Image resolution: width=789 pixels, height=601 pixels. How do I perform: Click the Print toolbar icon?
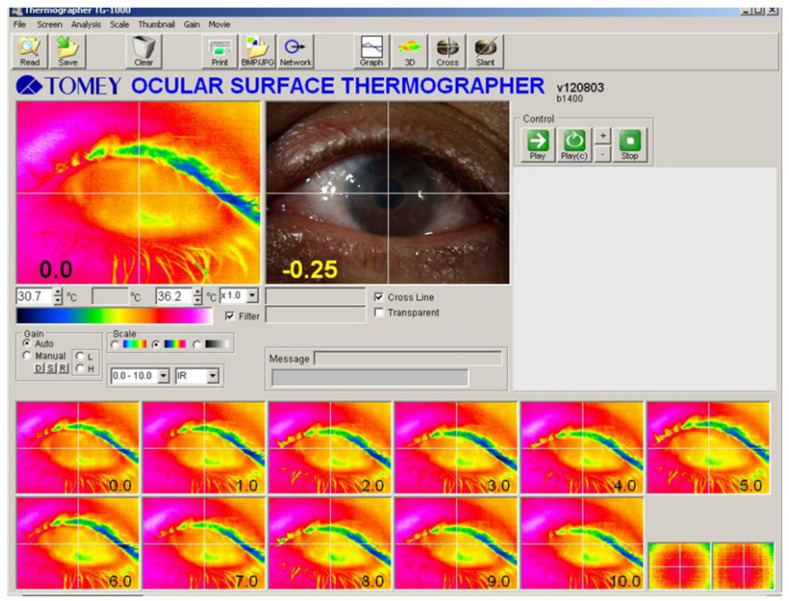pos(219,51)
